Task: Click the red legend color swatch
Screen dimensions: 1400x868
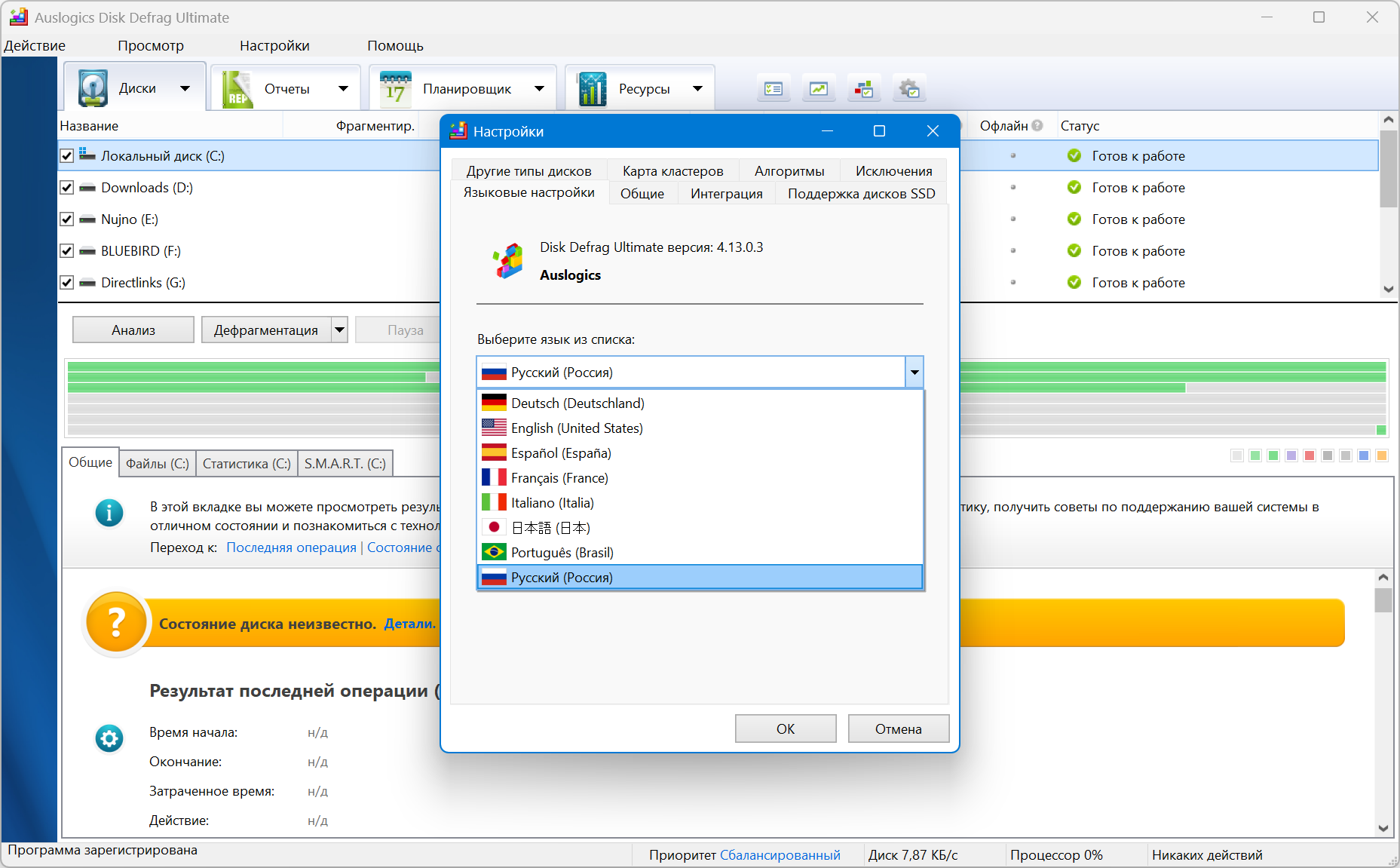Action: point(1310,455)
